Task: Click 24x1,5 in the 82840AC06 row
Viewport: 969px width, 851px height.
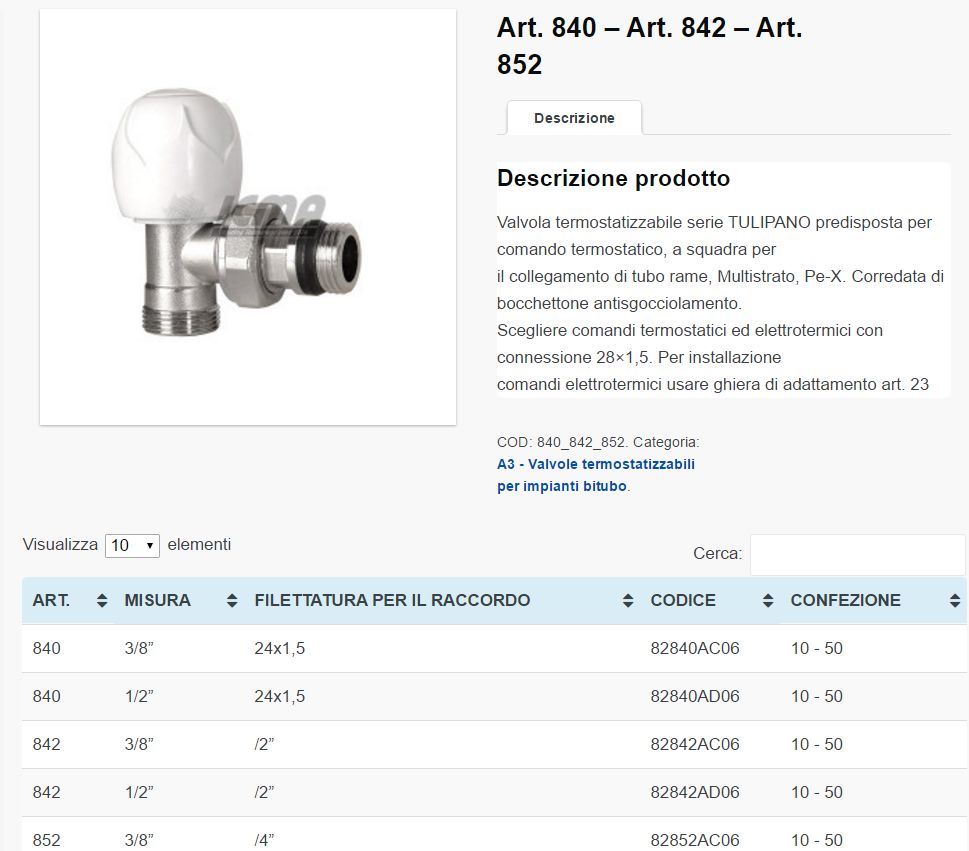Action: (280, 648)
